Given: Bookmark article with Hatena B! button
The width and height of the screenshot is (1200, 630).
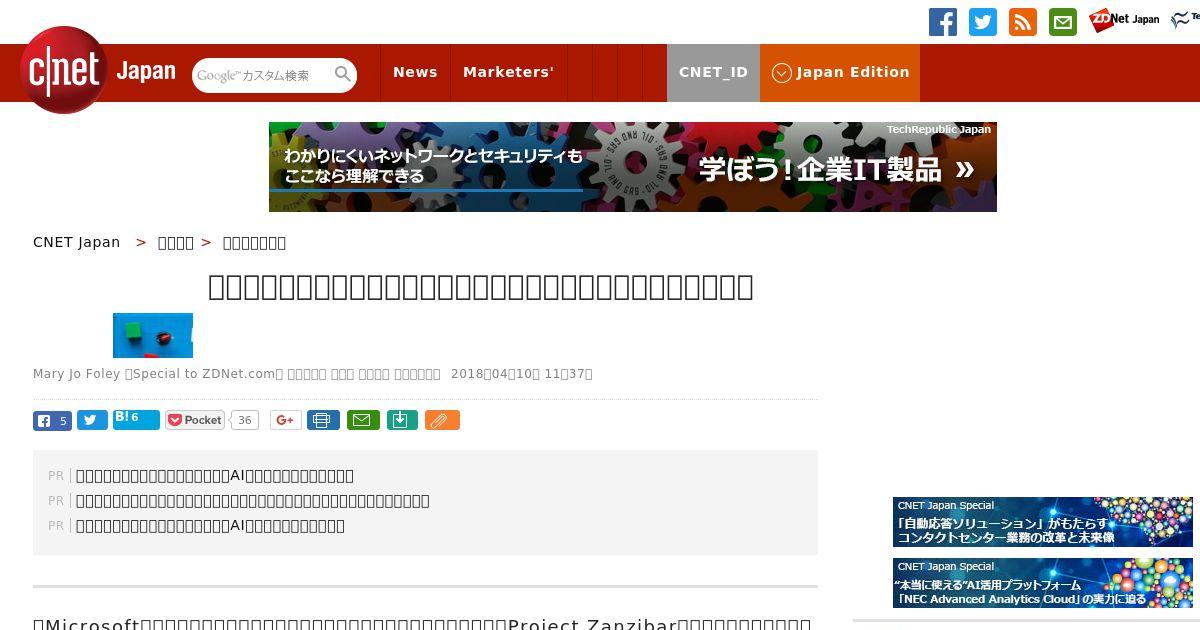Looking at the screenshot, I should pos(136,419).
